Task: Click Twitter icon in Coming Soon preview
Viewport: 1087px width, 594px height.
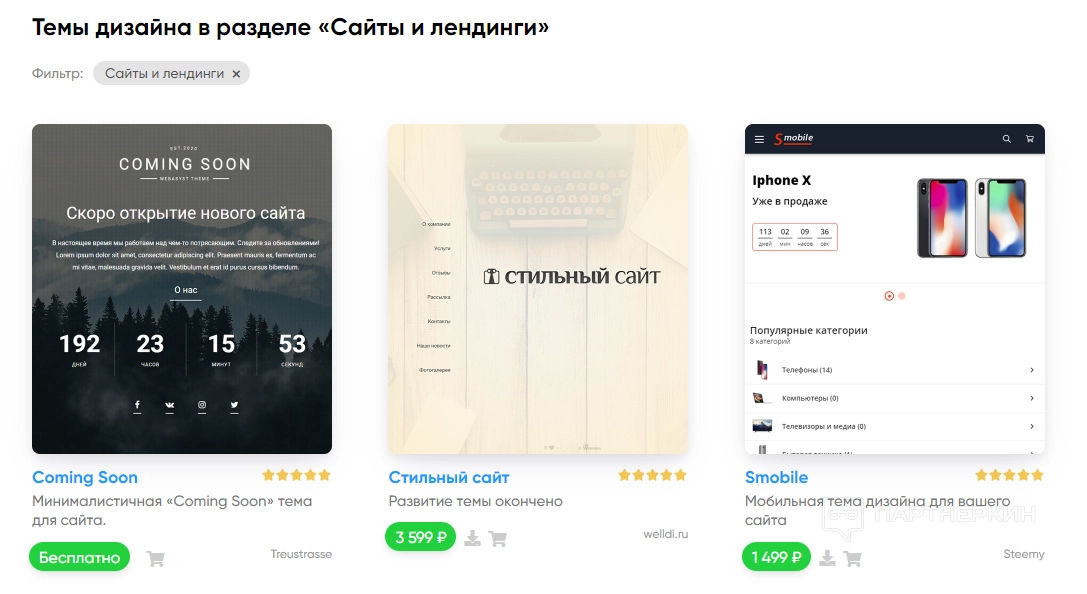Action: point(234,405)
